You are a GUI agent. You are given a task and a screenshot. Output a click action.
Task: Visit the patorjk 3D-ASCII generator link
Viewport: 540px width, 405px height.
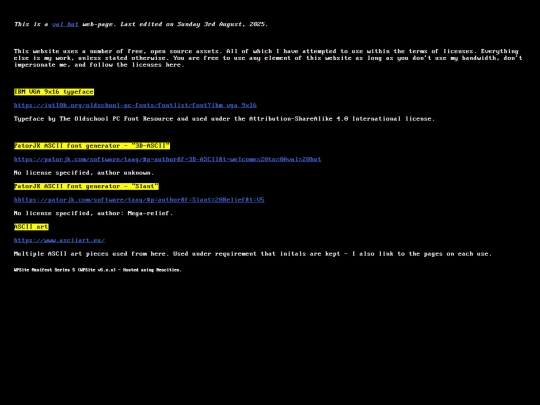(x=167, y=159)
